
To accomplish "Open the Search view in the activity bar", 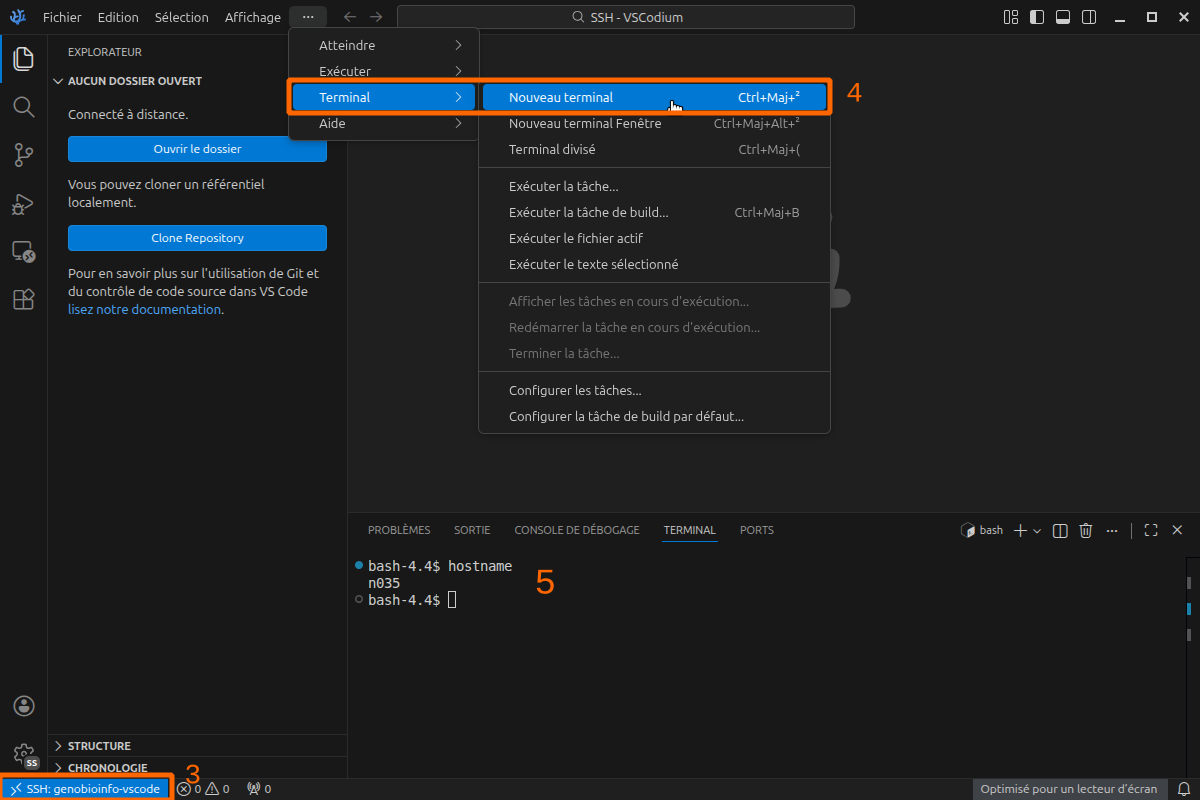I will 23,107.
